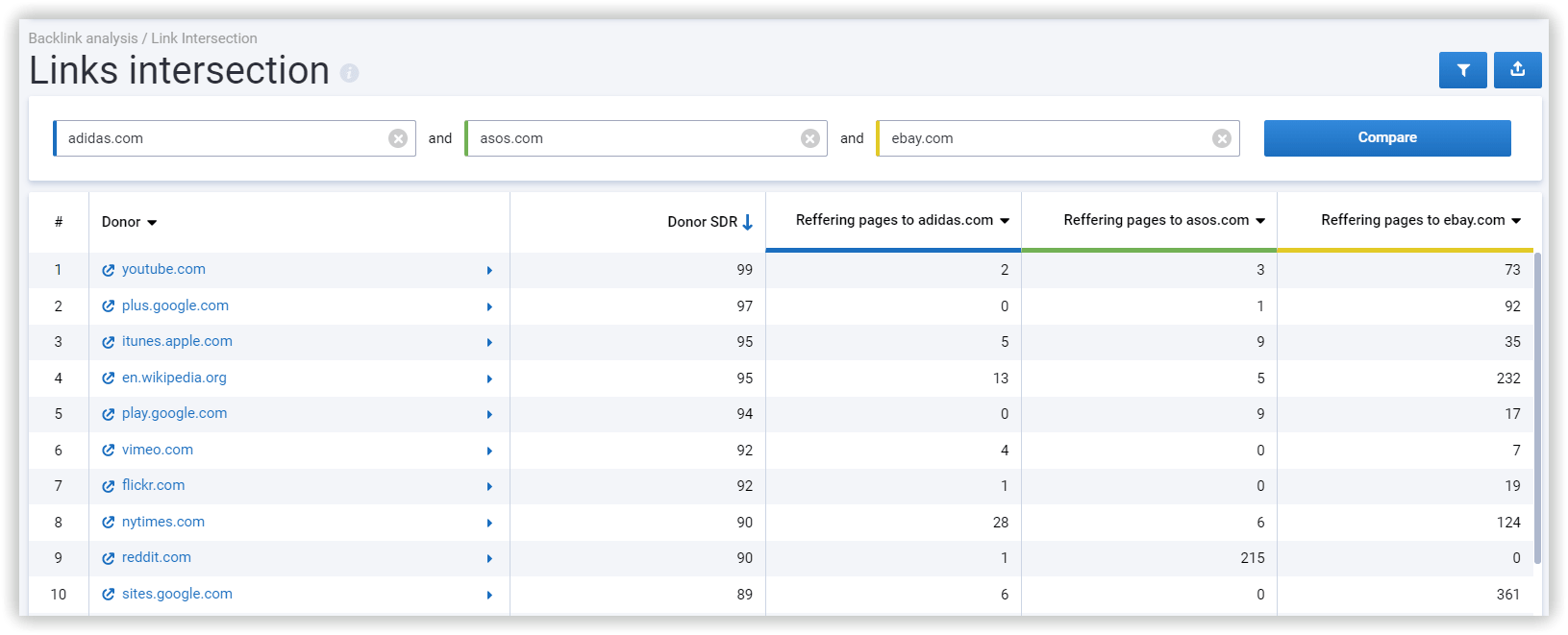The height and width of the screenshot is (635, 1568).
Task: Open the filter options icon
Action: tap(1462, 70)
